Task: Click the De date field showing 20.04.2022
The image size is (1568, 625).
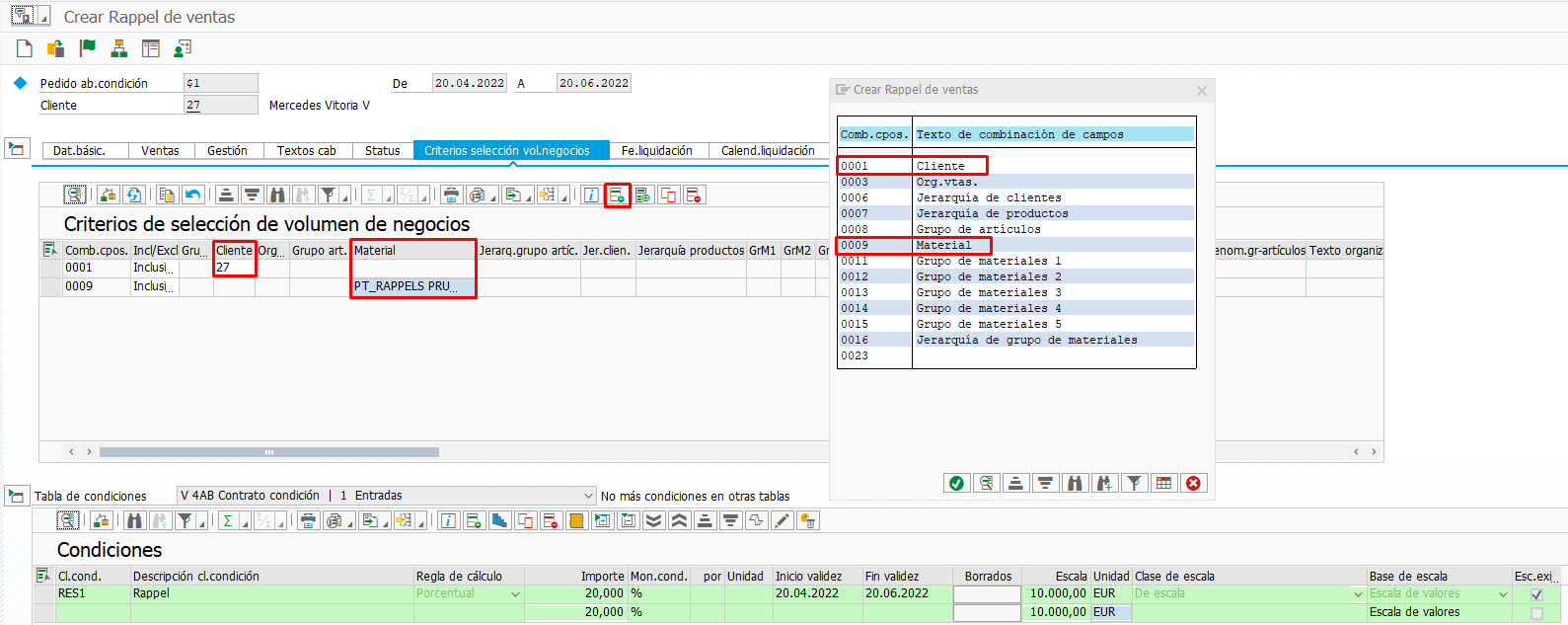Action: tap(470, 83)
